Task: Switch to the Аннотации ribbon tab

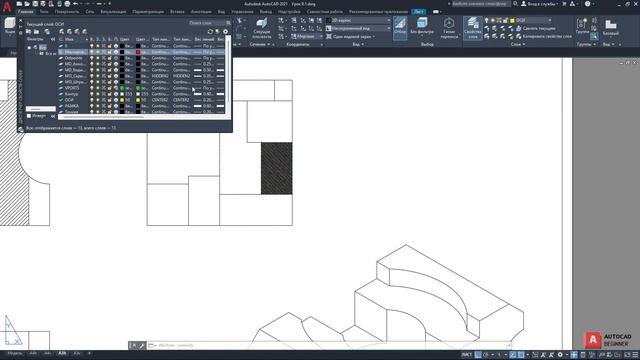Action: [201, 12]
